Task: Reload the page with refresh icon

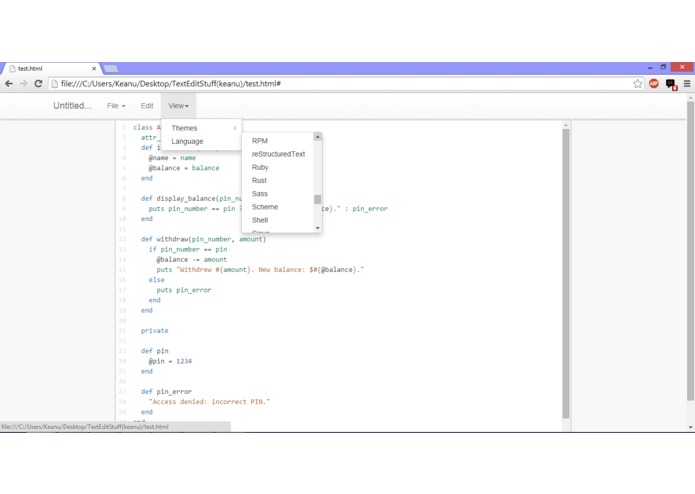Action: point(38,84)
